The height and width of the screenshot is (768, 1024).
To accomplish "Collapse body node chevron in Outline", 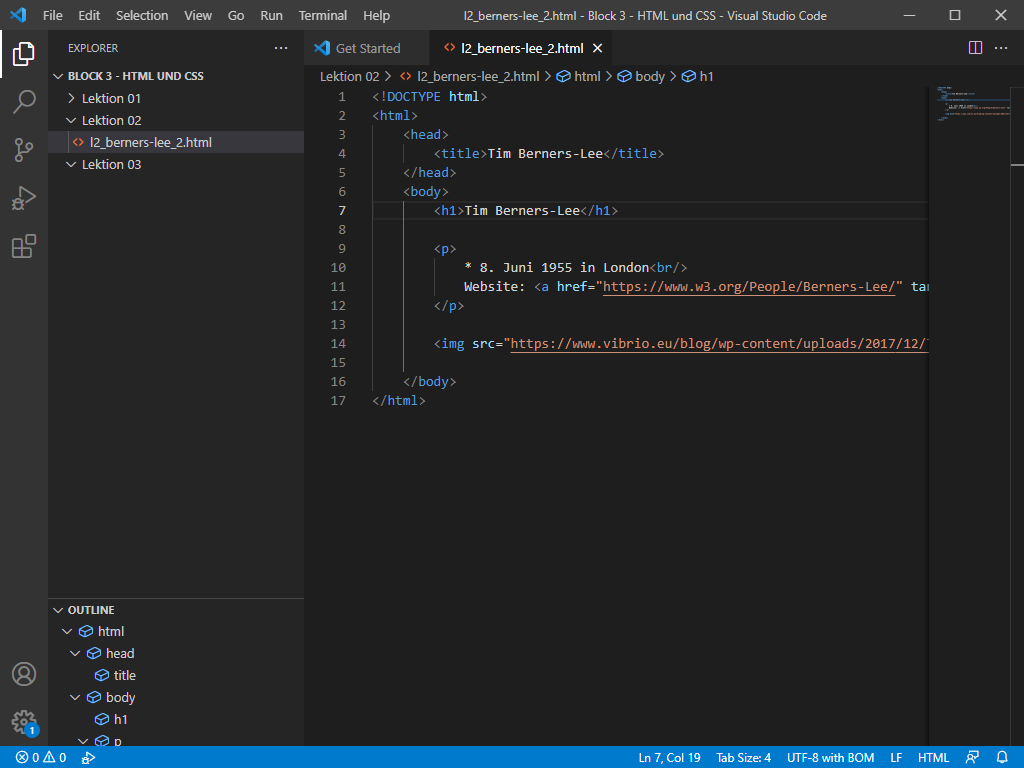I will tap(75, 697).
